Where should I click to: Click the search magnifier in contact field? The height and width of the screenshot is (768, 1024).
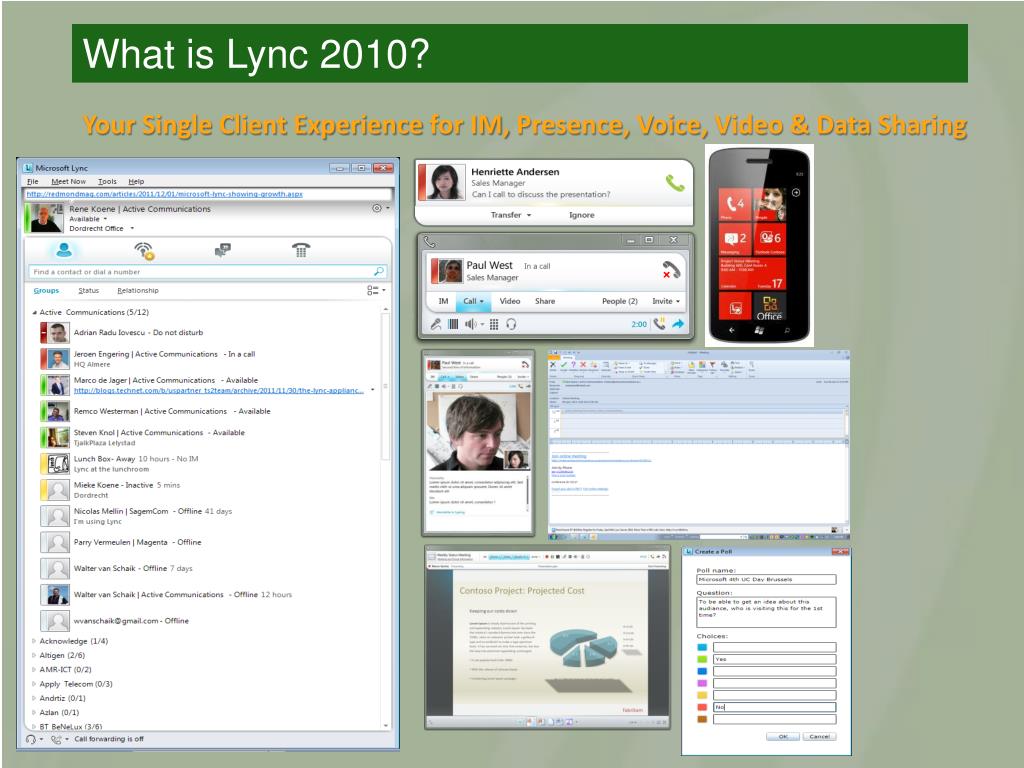tap(379, 271)
